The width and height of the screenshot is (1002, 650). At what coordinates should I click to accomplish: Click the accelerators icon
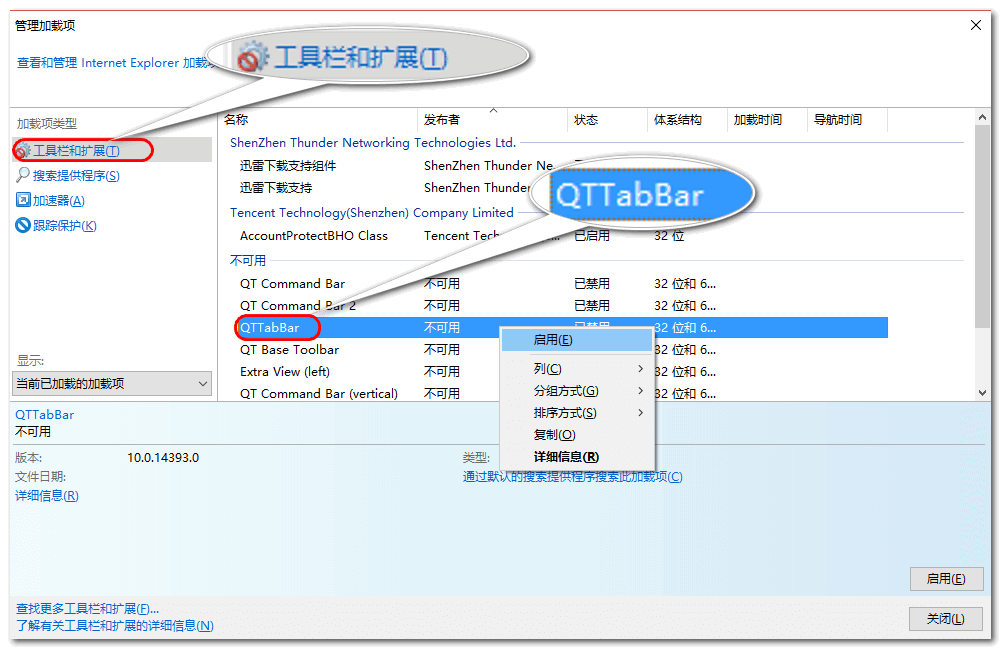pyautogui.click(x=23, y=200)
